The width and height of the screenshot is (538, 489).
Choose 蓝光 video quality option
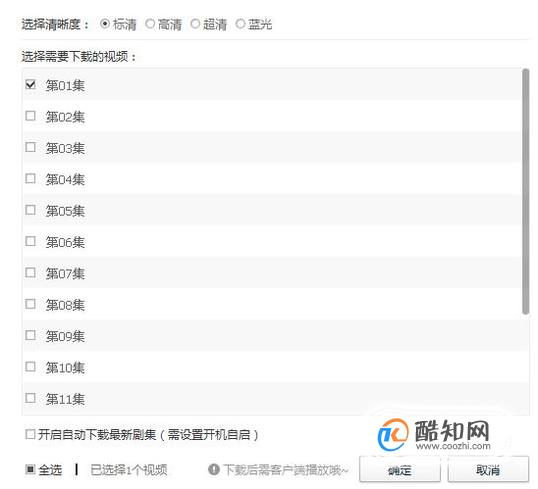(241, 24)
